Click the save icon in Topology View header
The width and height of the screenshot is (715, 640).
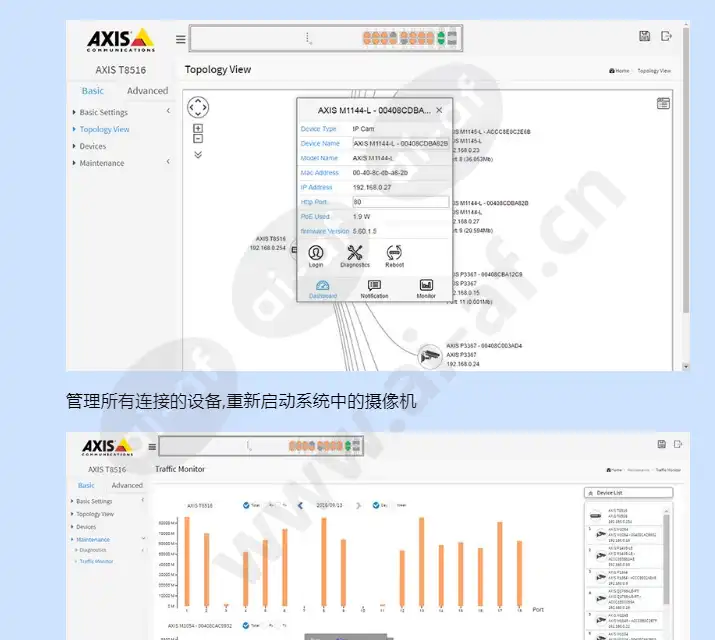[644, 36]
